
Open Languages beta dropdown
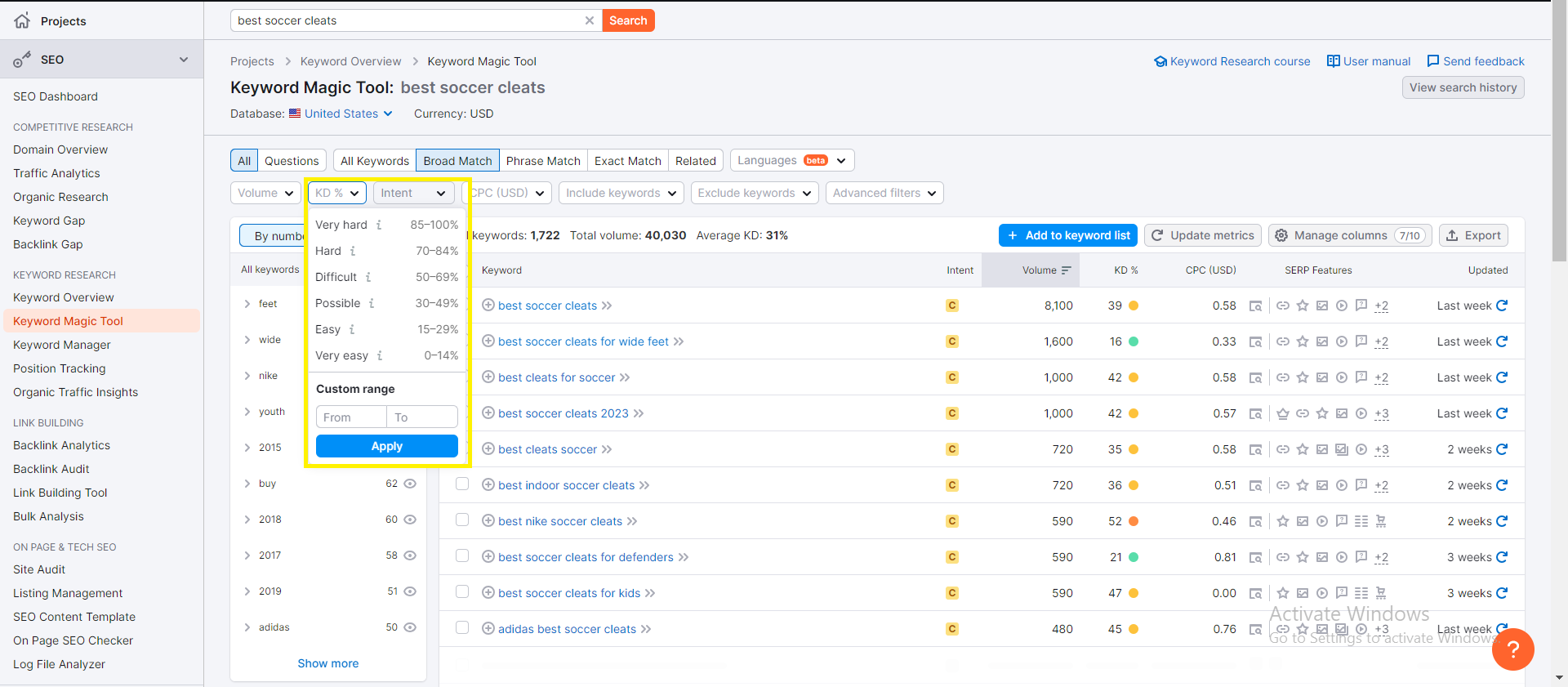click(x=791, y=160)
